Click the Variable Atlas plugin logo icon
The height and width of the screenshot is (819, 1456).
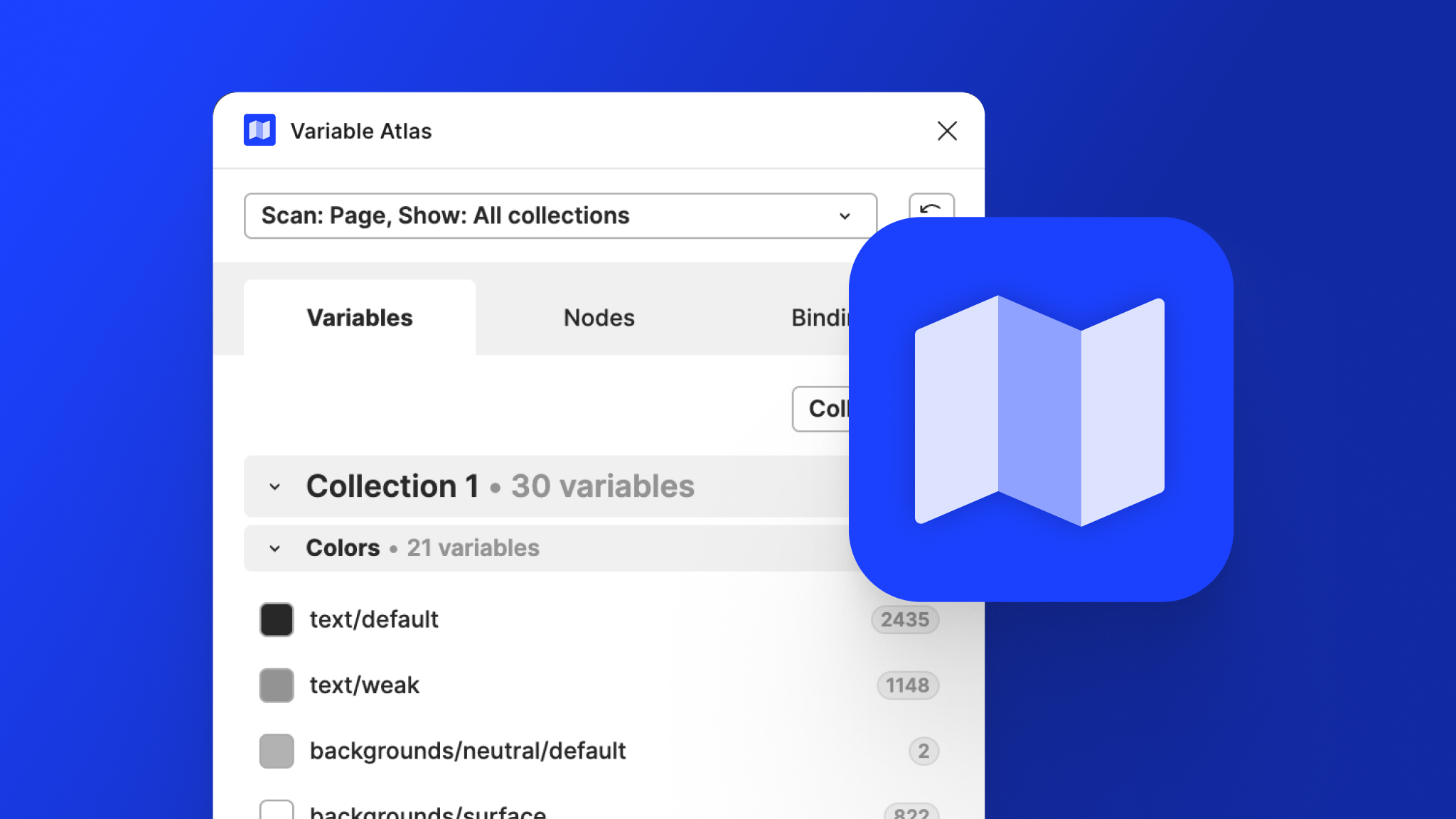coord(259,130)
